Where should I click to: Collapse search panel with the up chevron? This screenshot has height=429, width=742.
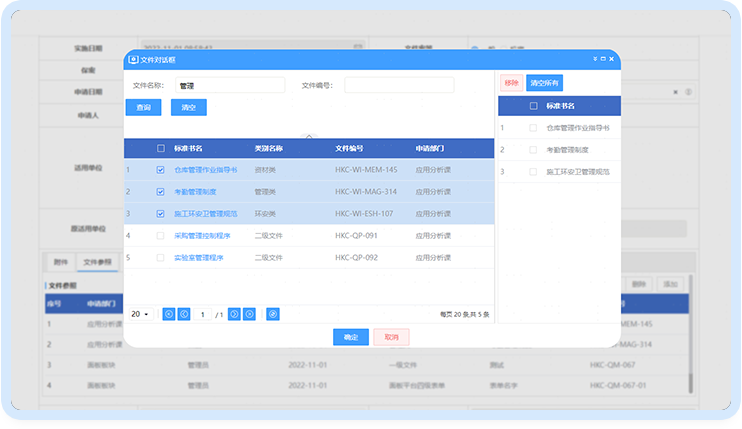[x=309, y=134]
